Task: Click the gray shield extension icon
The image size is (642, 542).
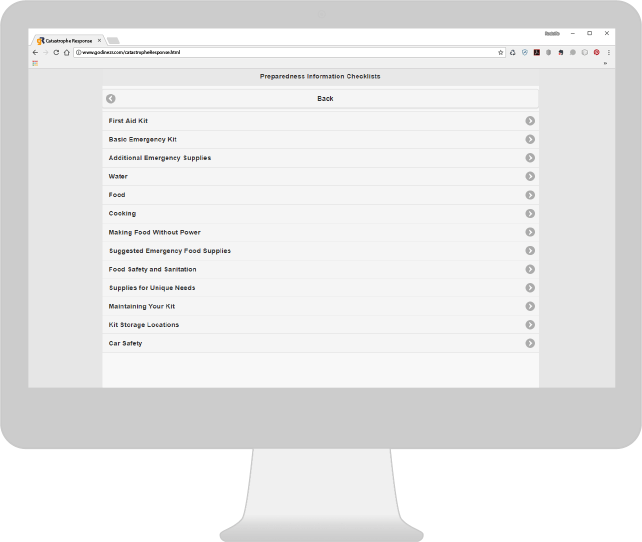Action: [x=549, y=52]
